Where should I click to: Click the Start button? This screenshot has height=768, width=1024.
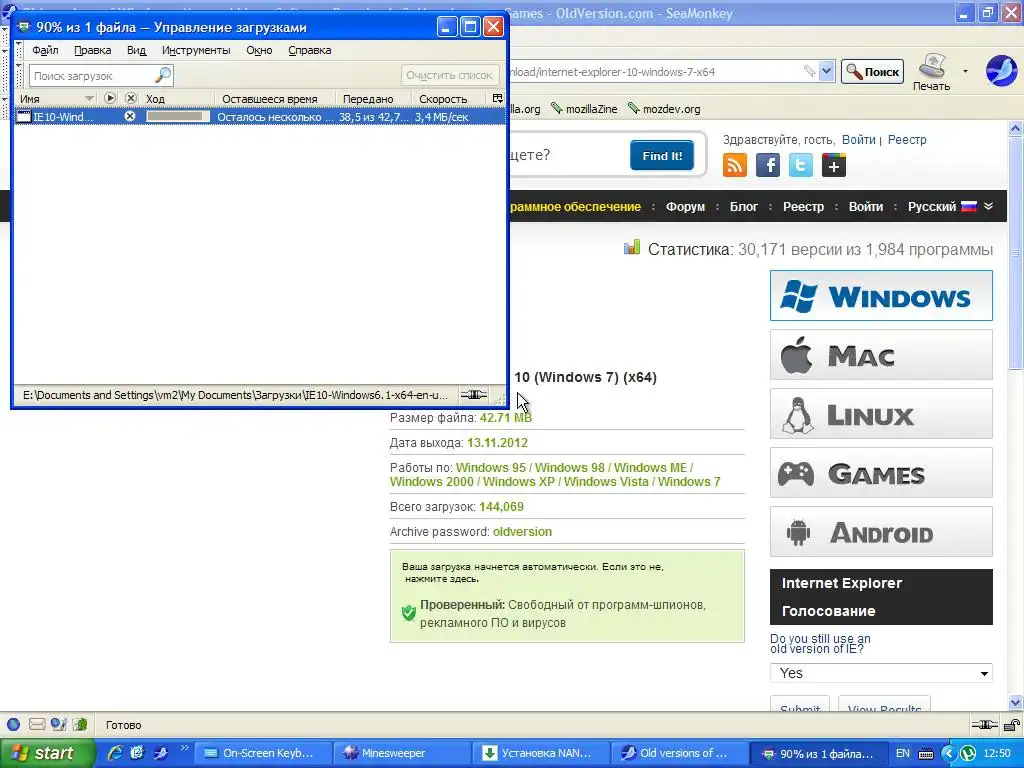coord(47,753)
